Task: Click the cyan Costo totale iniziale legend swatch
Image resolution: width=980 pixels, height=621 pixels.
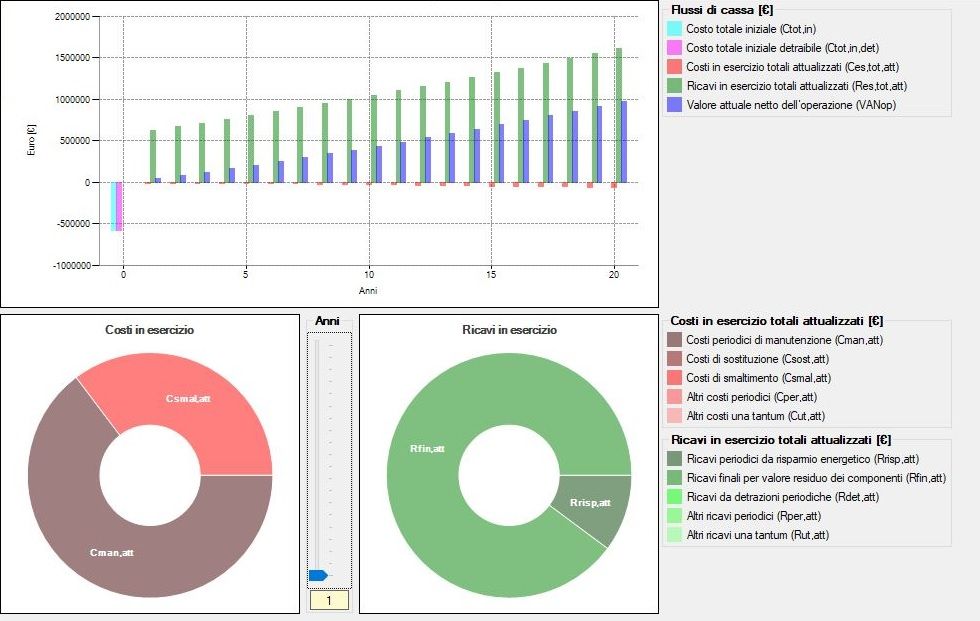Action: click(674, 29)
